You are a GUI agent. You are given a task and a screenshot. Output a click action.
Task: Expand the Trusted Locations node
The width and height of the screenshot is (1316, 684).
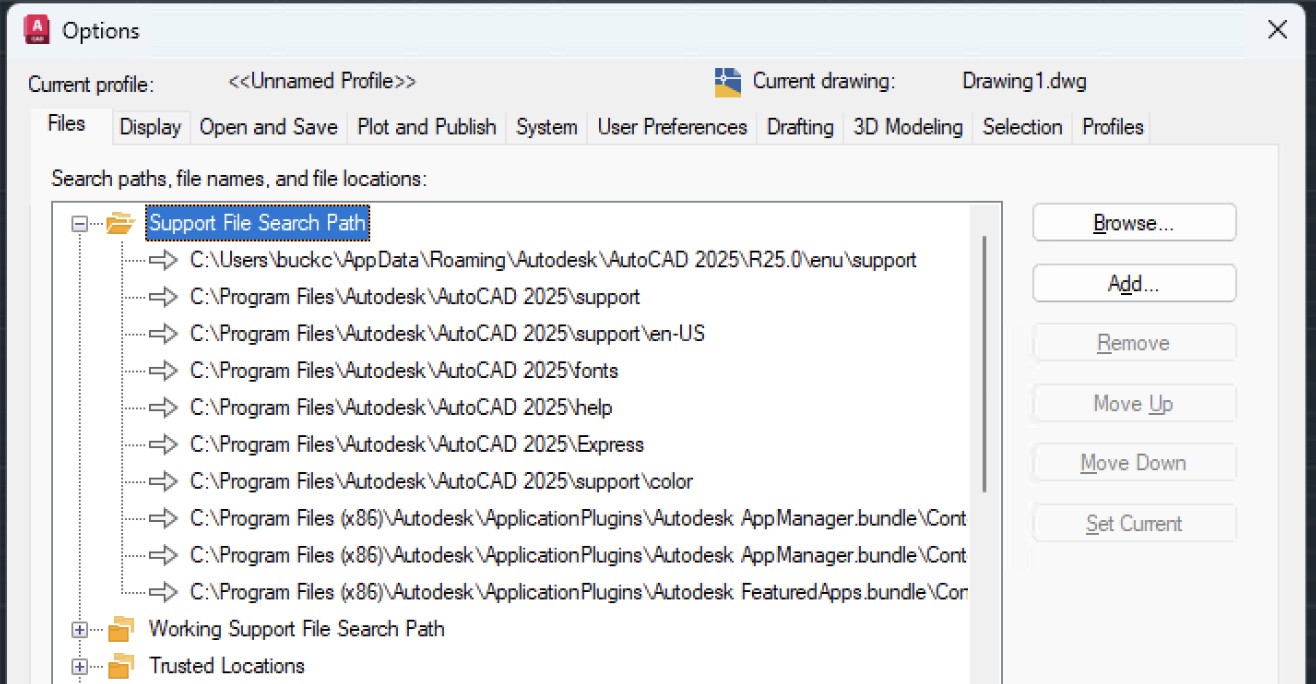(x=80, y=667)
